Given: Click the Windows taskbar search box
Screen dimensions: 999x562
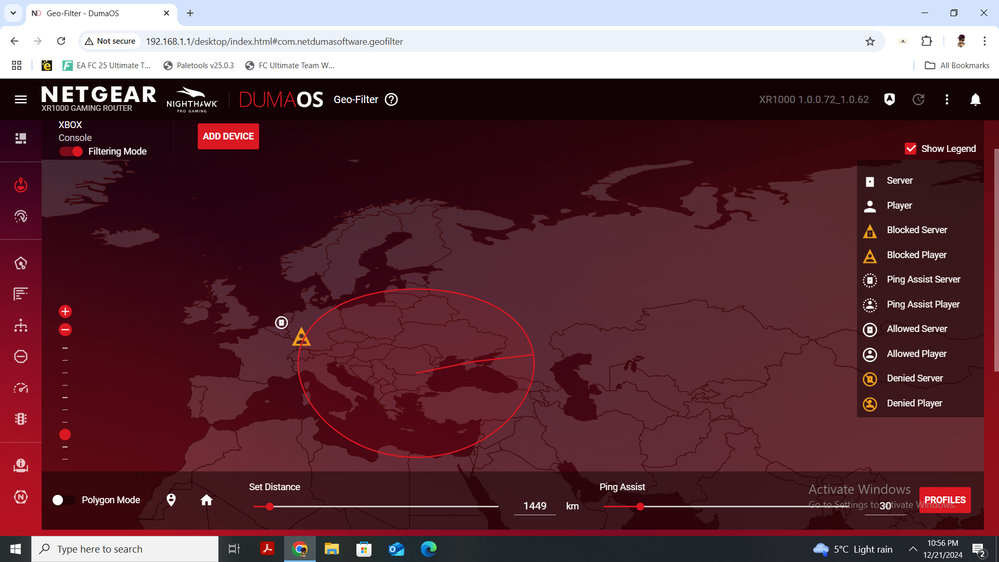Looking at the screenshot, I should click(x=125, y=549).
